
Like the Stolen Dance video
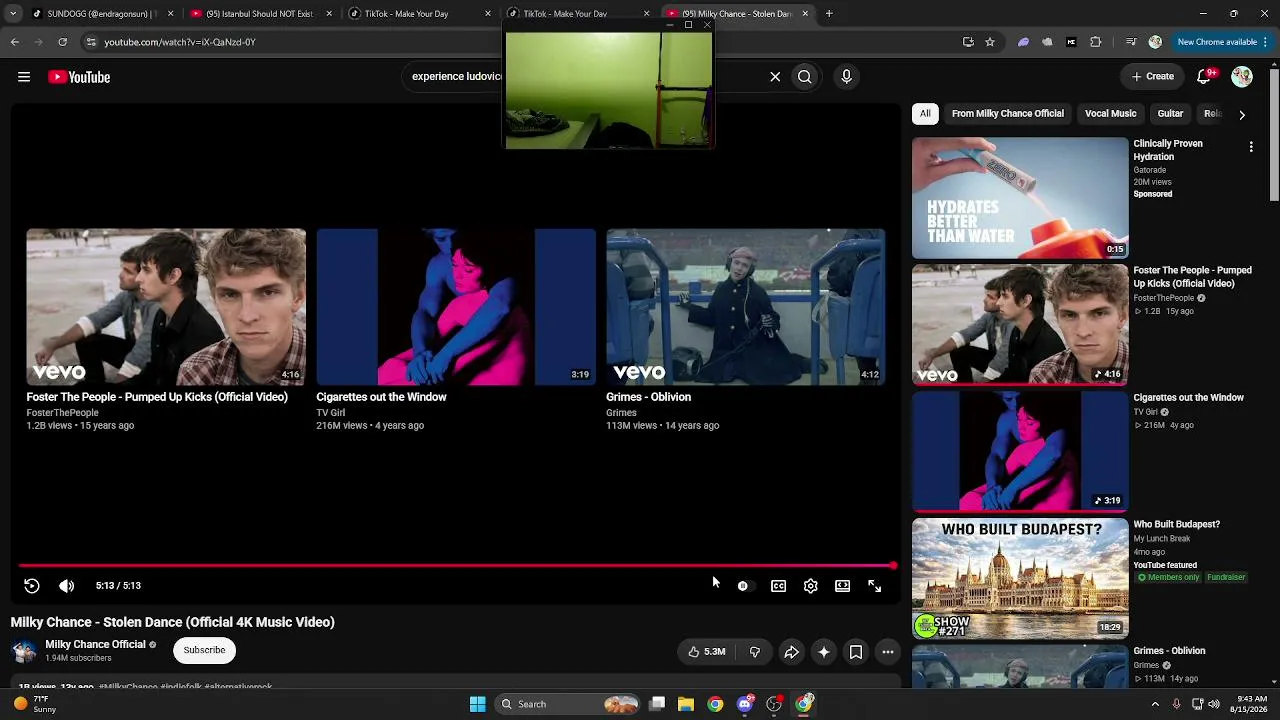706,652
